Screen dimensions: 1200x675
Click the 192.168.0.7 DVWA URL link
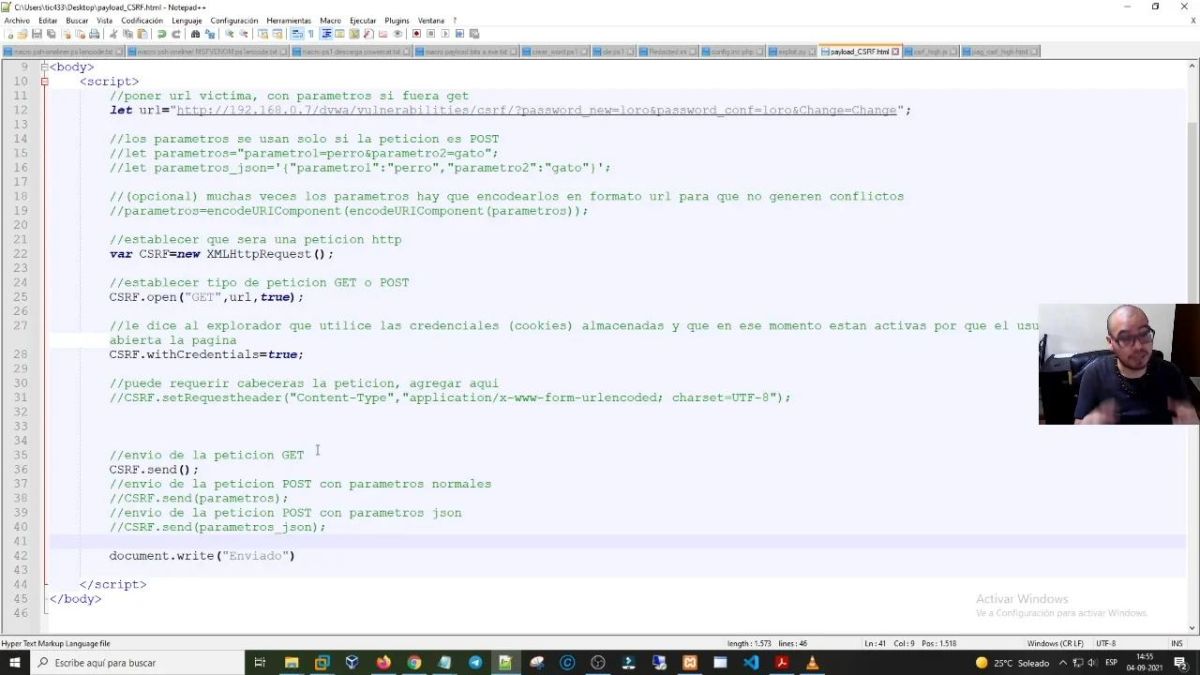pyautogui.click(x=536, y=110)
